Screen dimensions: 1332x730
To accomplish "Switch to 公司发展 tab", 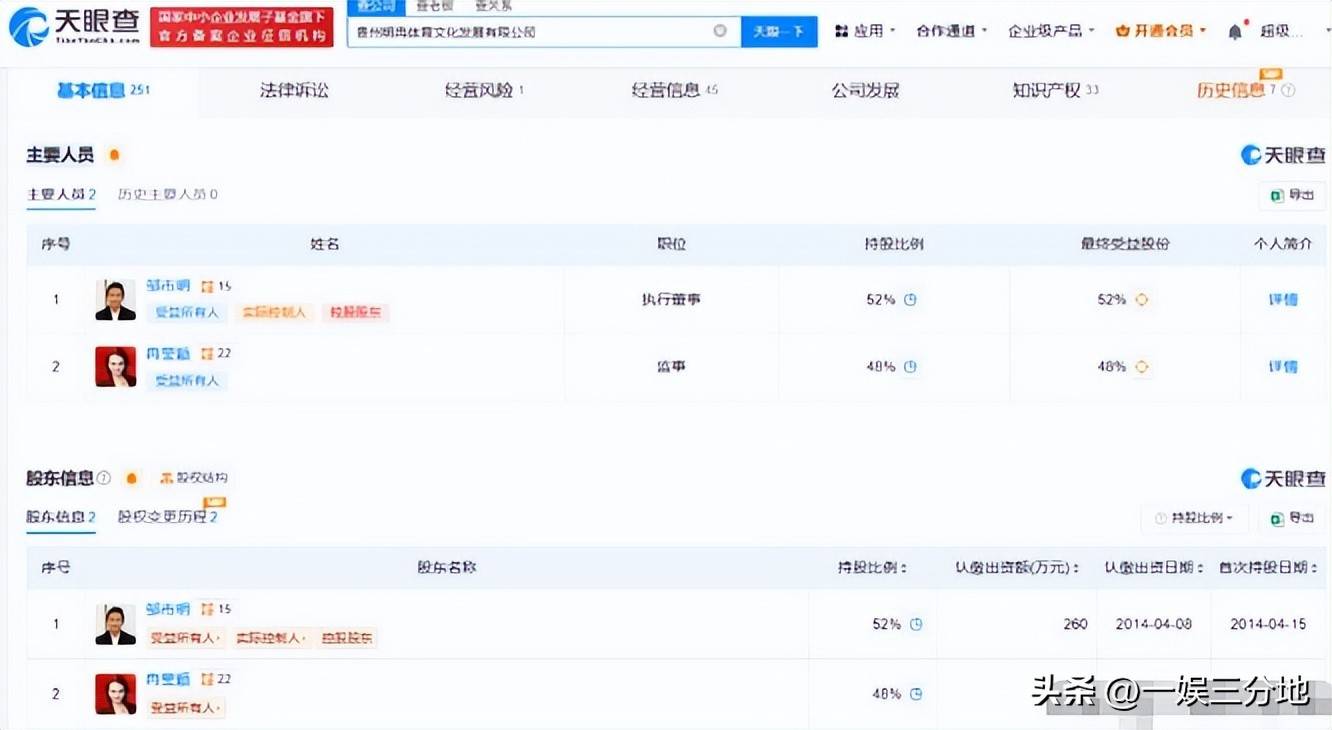I will coord(865,91).
